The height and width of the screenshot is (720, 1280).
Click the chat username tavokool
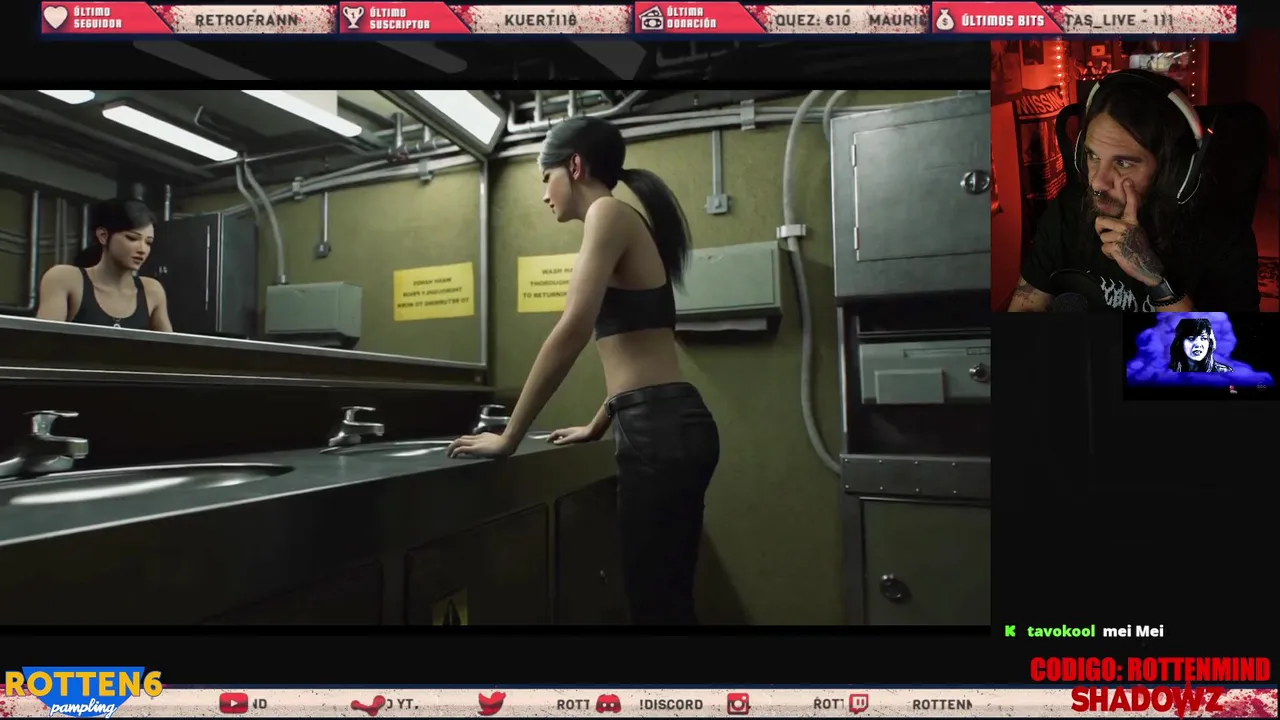click(1061, 631)
